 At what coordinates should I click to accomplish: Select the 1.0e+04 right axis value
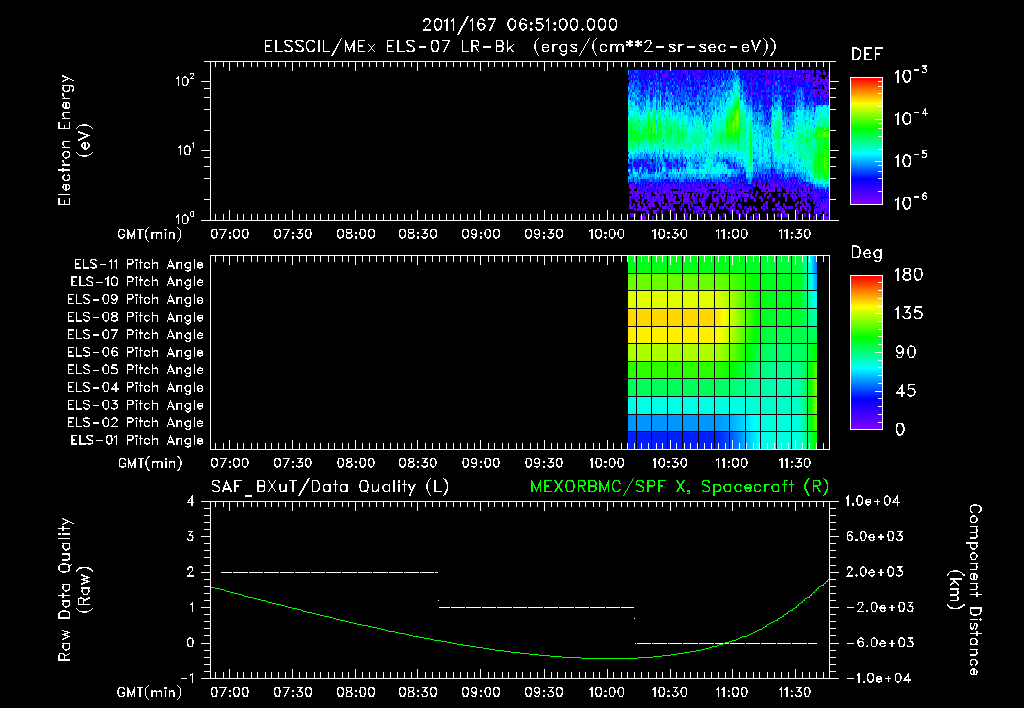pos(872,501)
